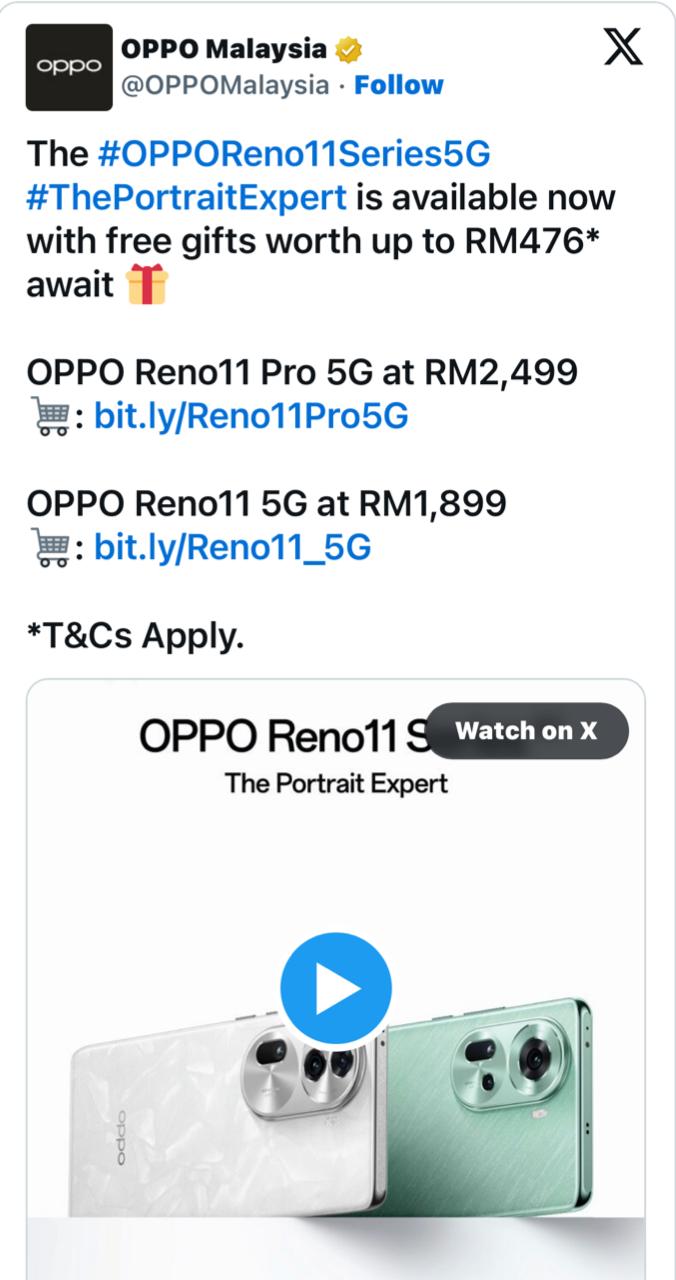This screenshot has height=1280, width=676.
Task: Click the white phone in the video preview
Action: click(220, 1120)
